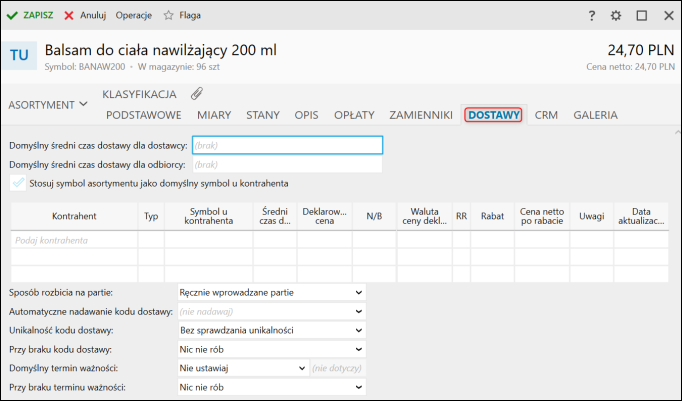
Task: Switch to the ZAMIENNIKI tab
Action: [x=421, y=115]
